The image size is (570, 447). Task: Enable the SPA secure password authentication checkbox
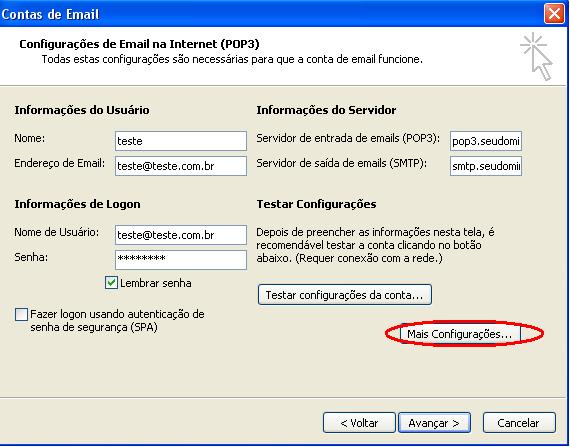point(21,314)
